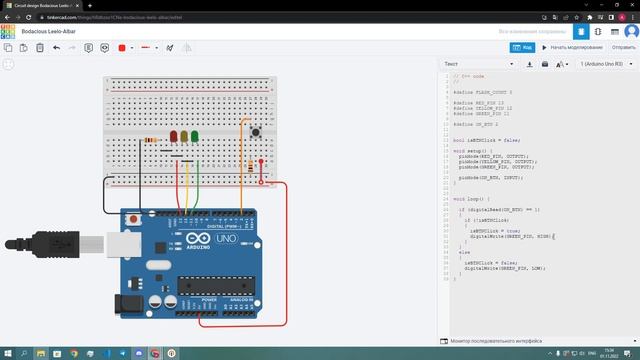The height and width of the screenshot is (360, 640).
Task: Expand the wire color dropdown arrow
Action: (132, 48)
